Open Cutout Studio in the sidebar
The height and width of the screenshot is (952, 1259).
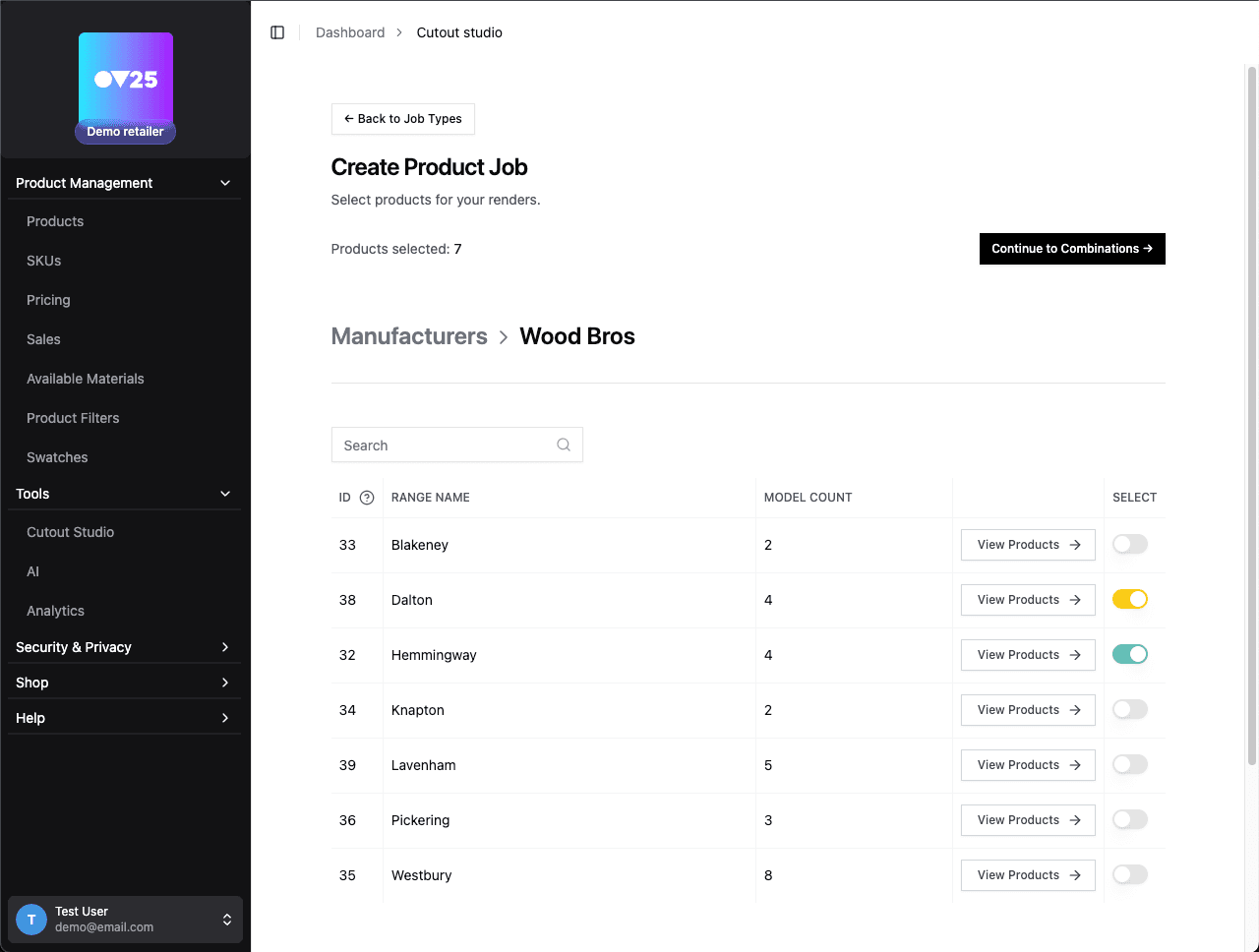pyautogui.click(x=70, y=532)
